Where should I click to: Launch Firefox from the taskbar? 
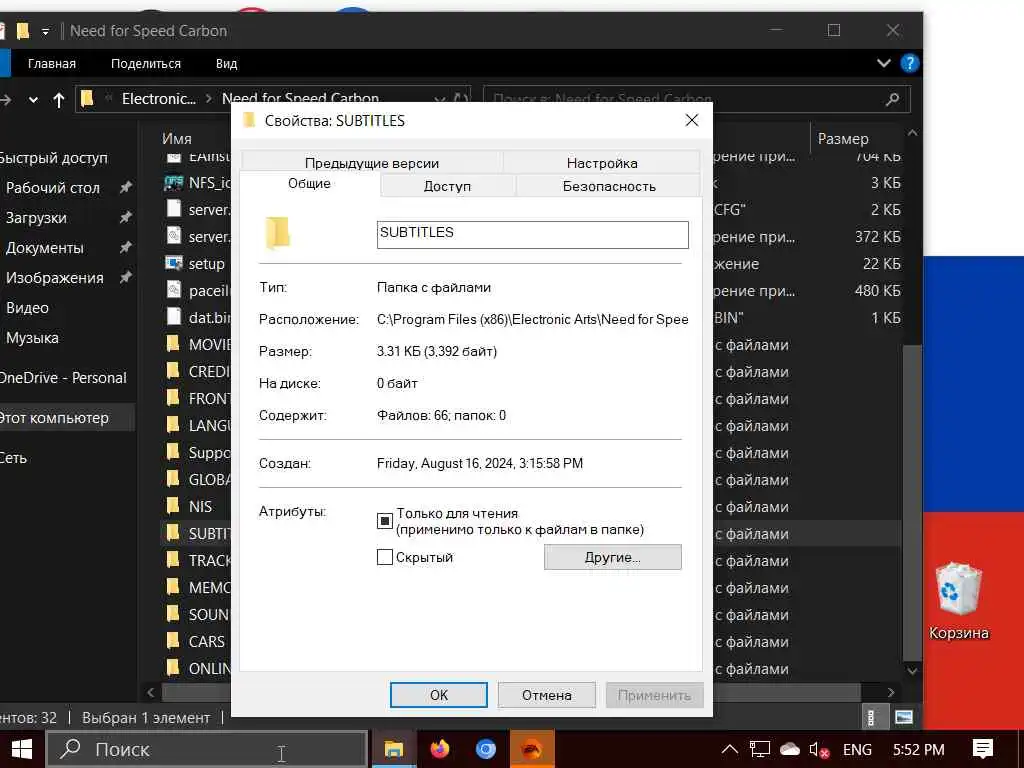click(440, 749)
